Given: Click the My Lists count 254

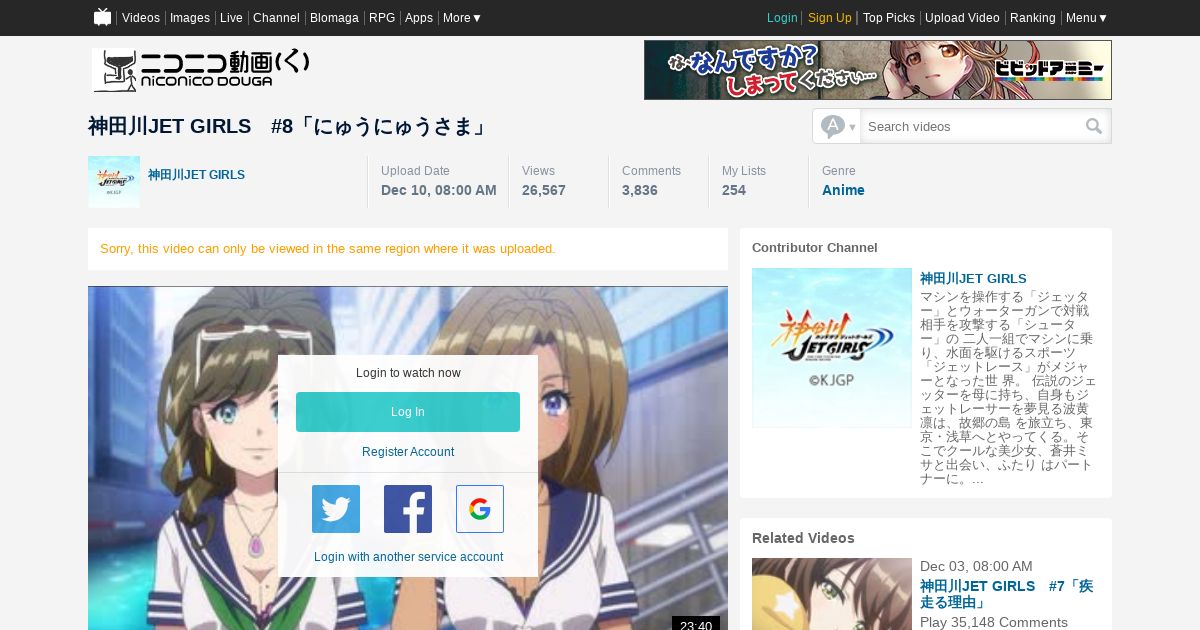Looking at the screenshot, I should [x=734, y=190].
